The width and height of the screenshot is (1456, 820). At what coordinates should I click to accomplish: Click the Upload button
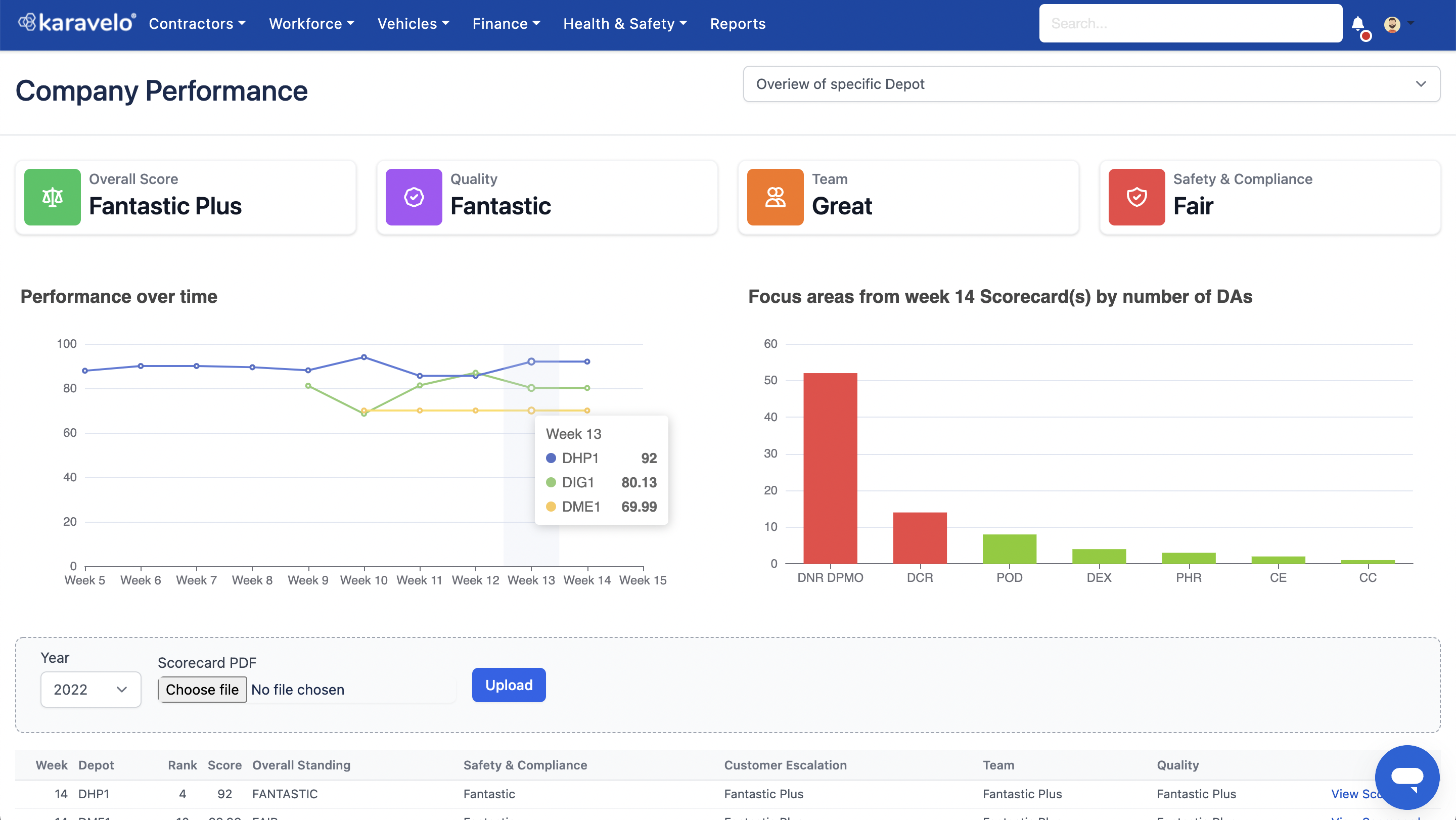(x=509, y=685)
